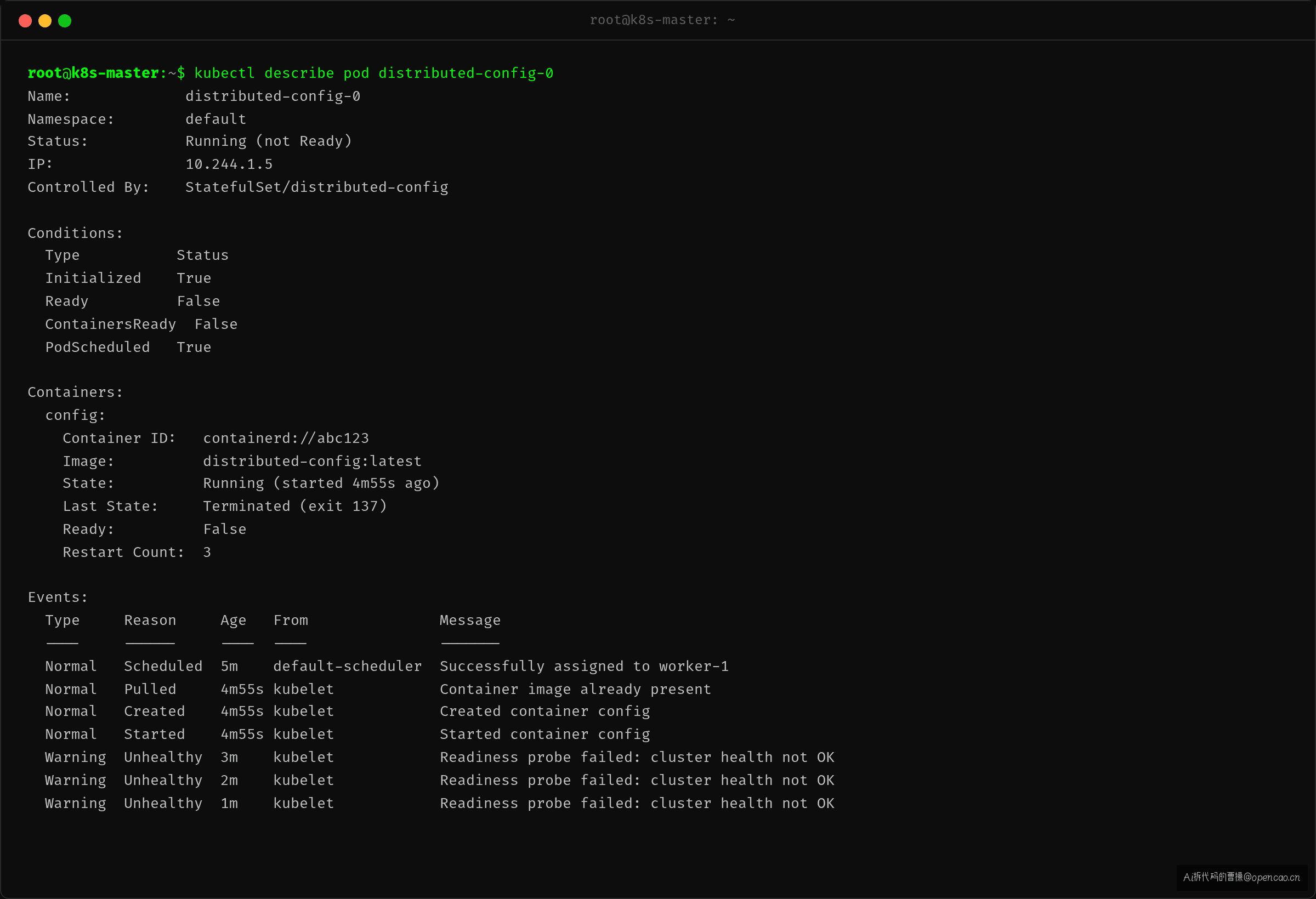Click the 'config:' container name
Screen dimensions: 1316x899
coord(75,416)
